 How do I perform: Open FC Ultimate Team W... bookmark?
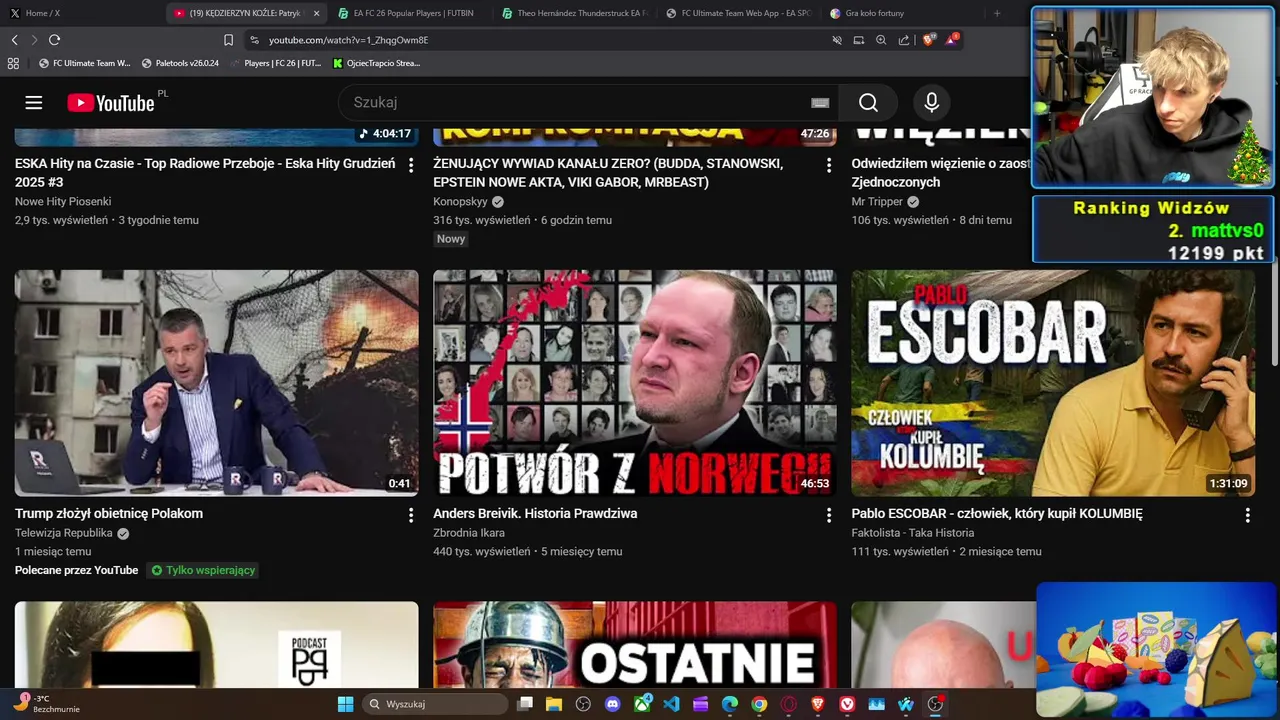pyautogui.click(x=85, y=63)
